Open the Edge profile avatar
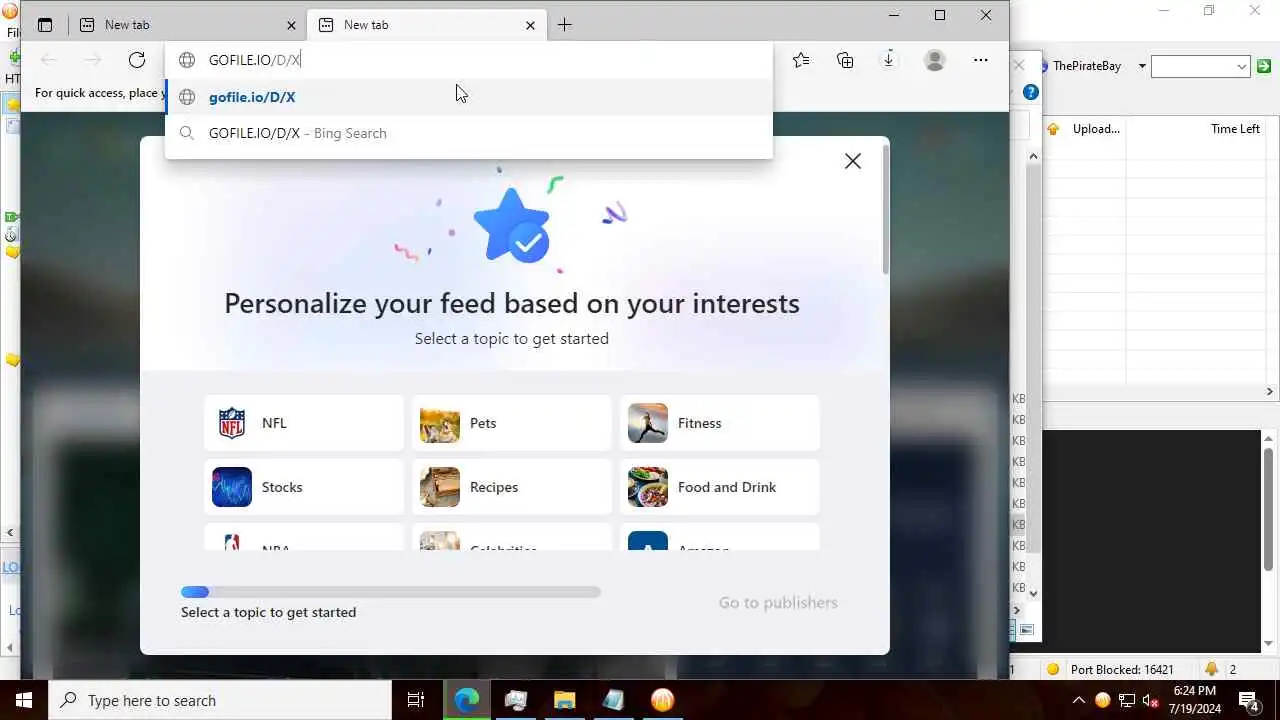The width and height of the screenshot is (1280, 720). (935, 60)
